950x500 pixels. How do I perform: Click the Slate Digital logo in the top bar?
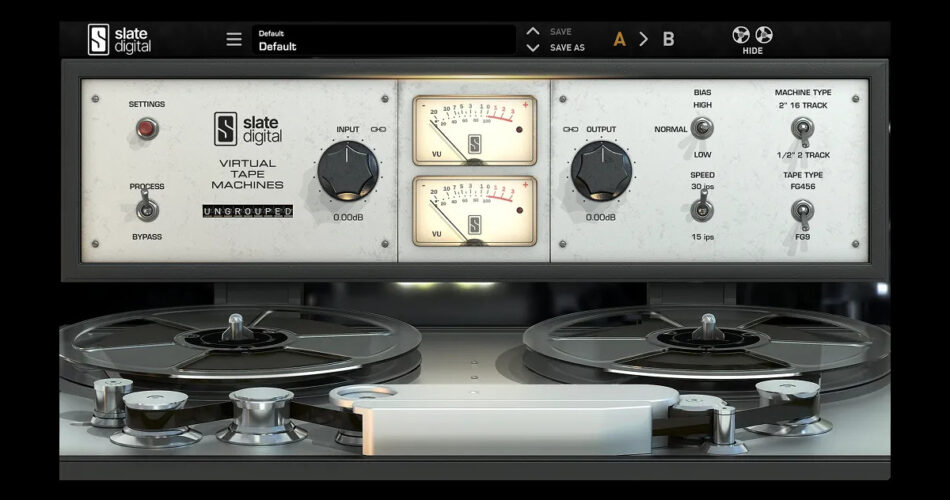(120, 39)
